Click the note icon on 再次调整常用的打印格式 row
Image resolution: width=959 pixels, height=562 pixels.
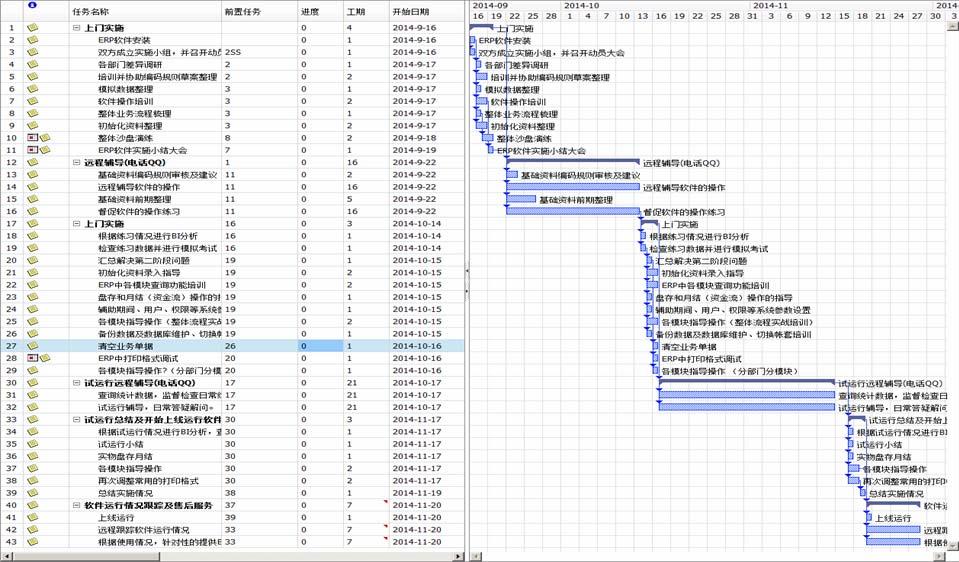click(x=32, y=481)
